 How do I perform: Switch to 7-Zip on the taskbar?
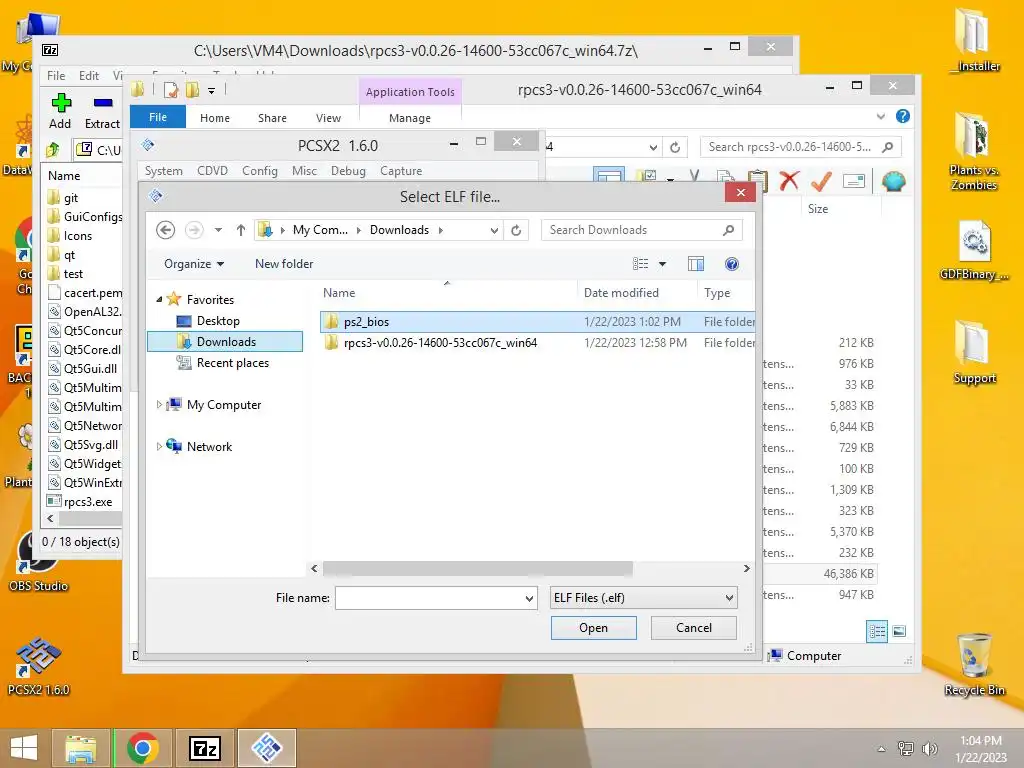(x=205, y=748)
